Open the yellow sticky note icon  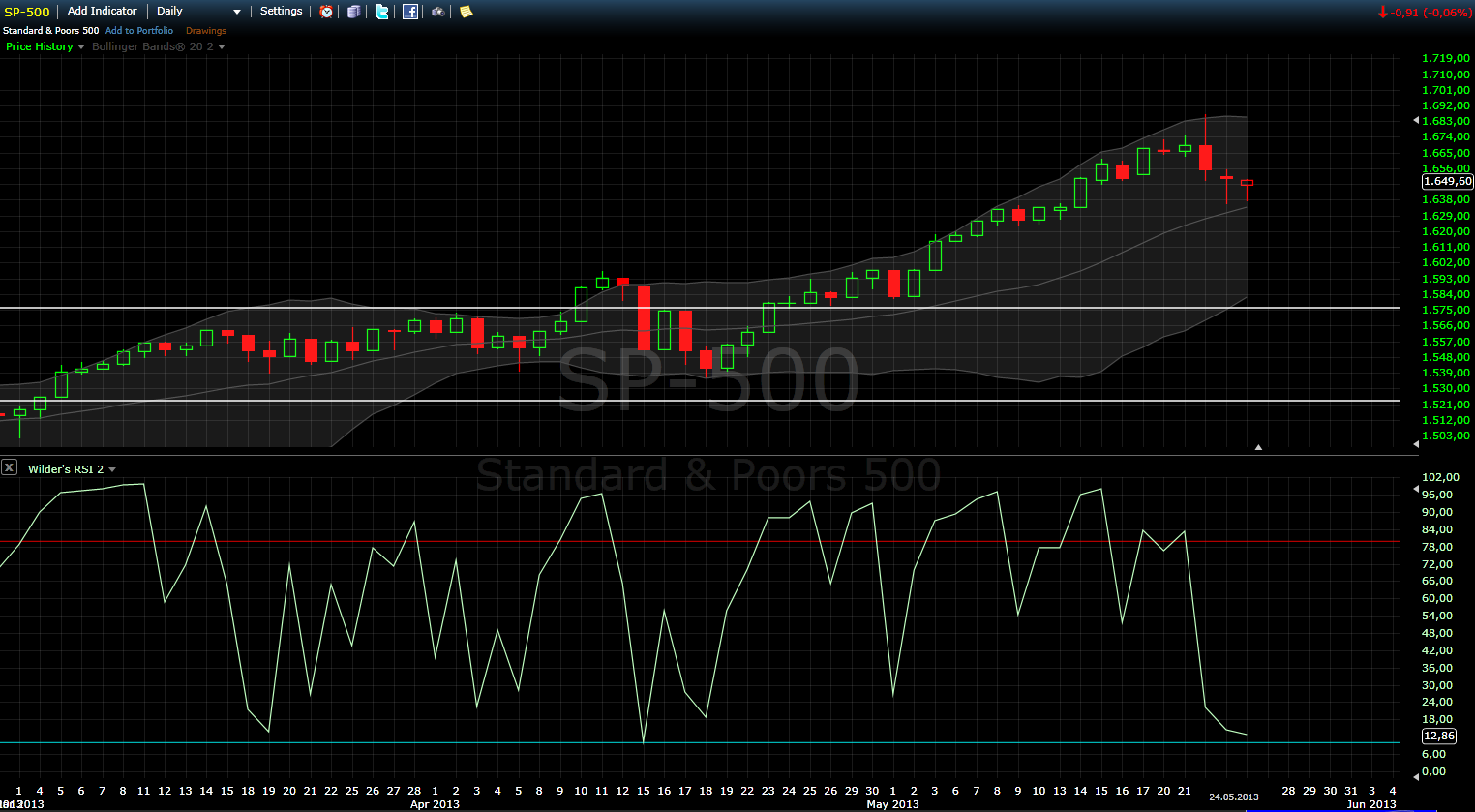pyautogui.click(x=466, y=12)
